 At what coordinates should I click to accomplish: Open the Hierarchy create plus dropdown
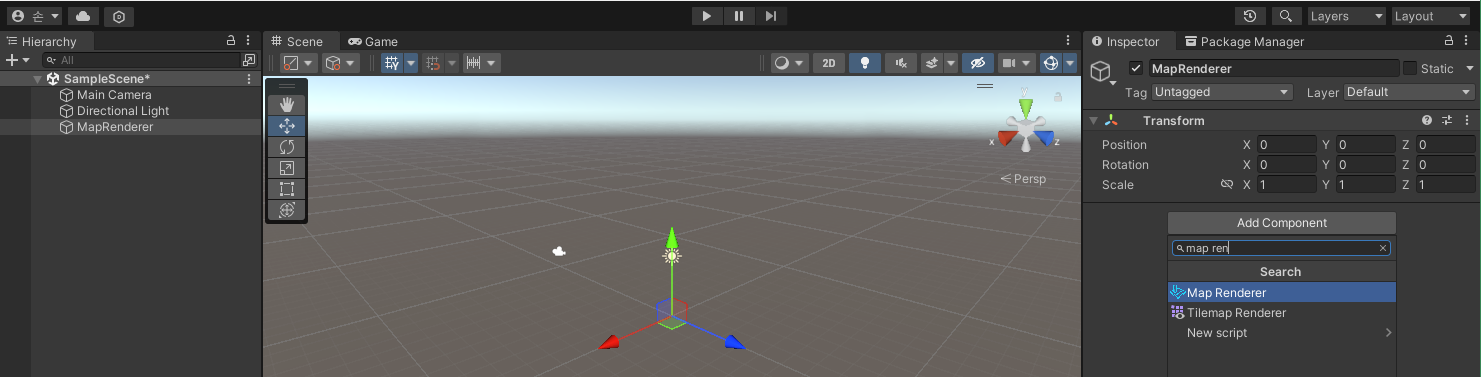pyautogui.click(x=18, y=60)
